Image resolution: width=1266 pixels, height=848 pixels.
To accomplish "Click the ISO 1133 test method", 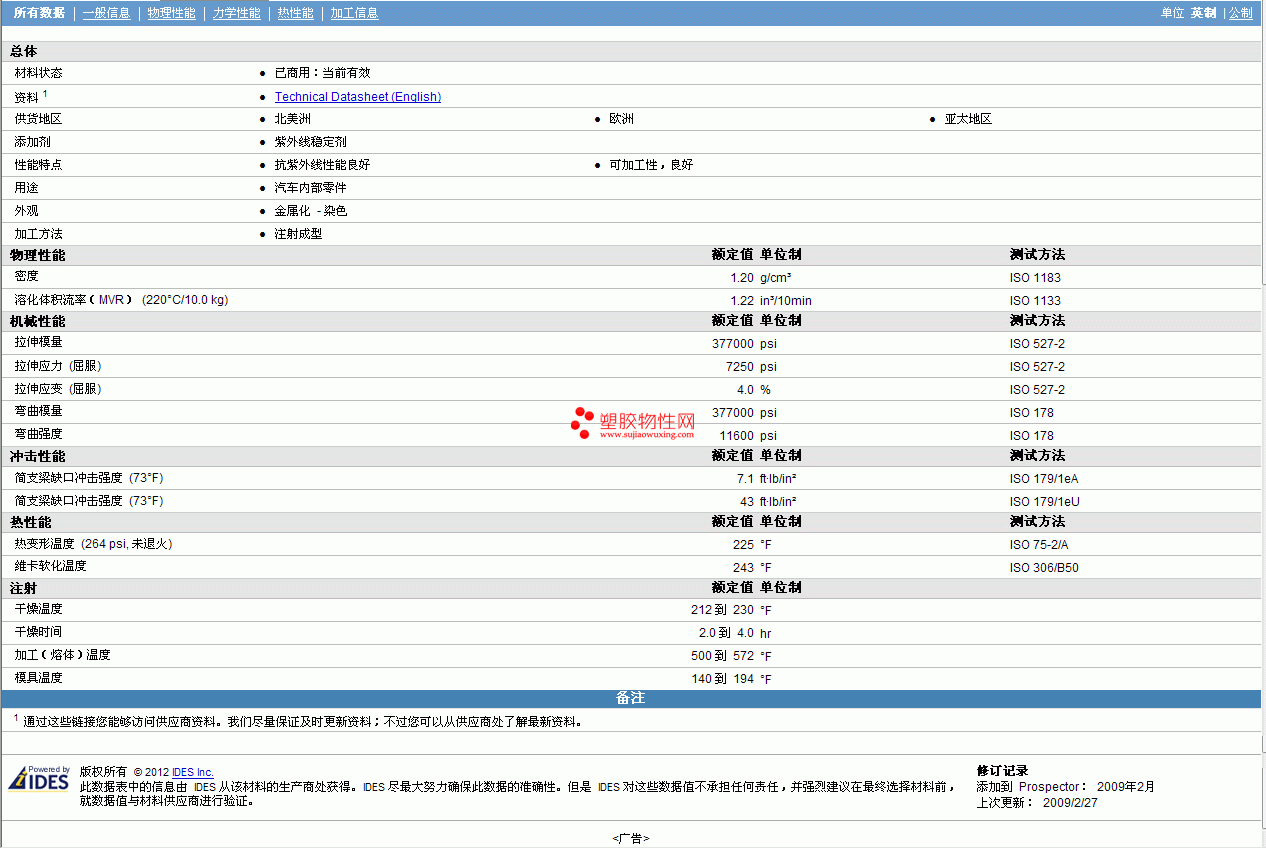I will point(1035,301).
